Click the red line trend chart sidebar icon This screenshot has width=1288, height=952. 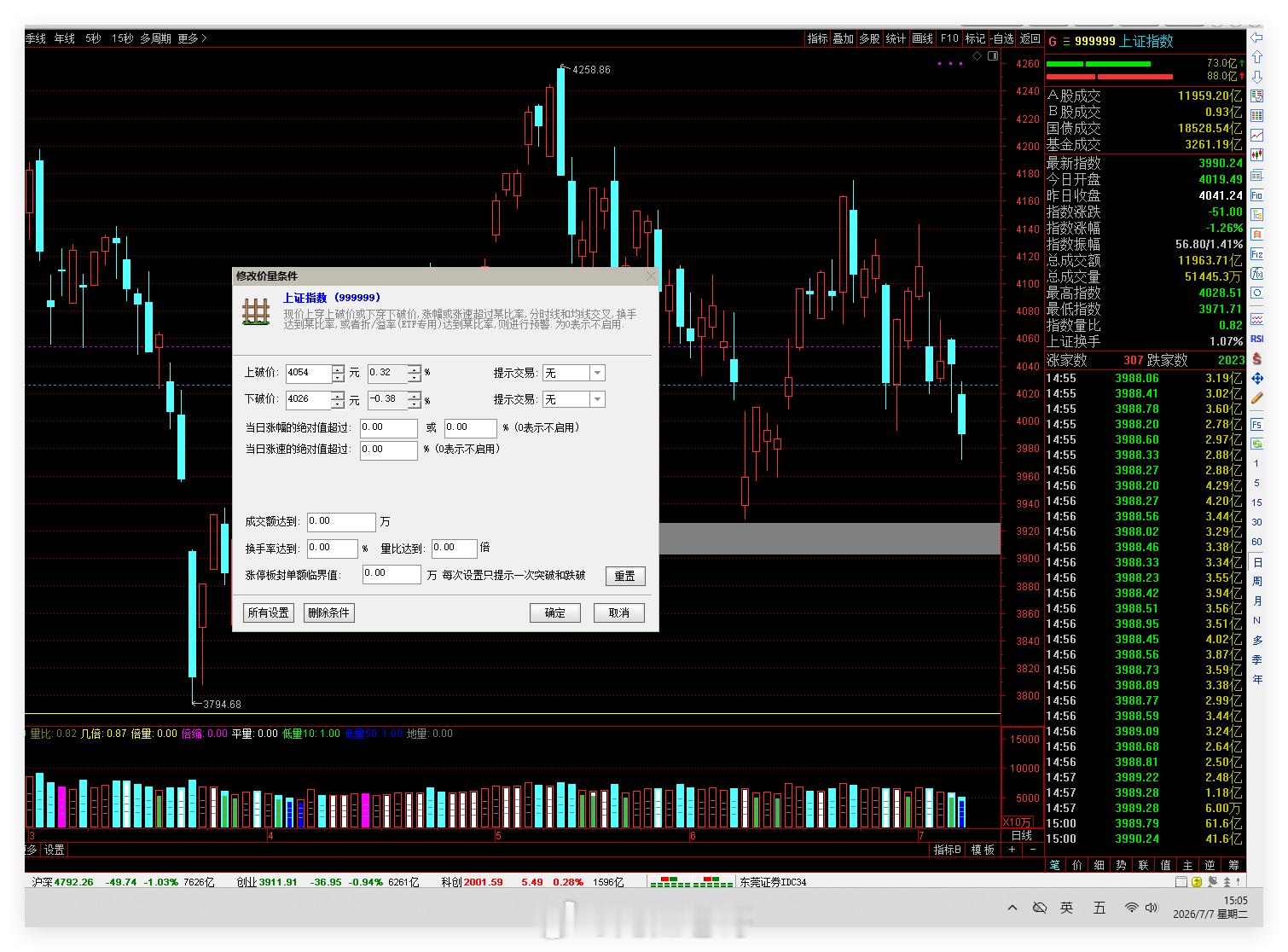1256,135
